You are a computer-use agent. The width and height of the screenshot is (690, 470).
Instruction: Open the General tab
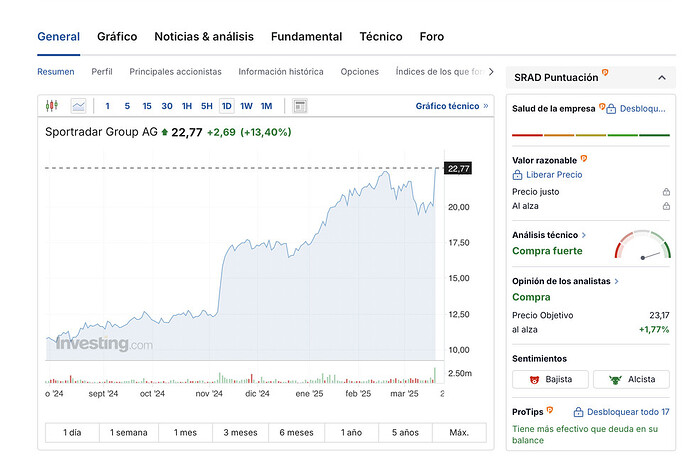(59, 37)
